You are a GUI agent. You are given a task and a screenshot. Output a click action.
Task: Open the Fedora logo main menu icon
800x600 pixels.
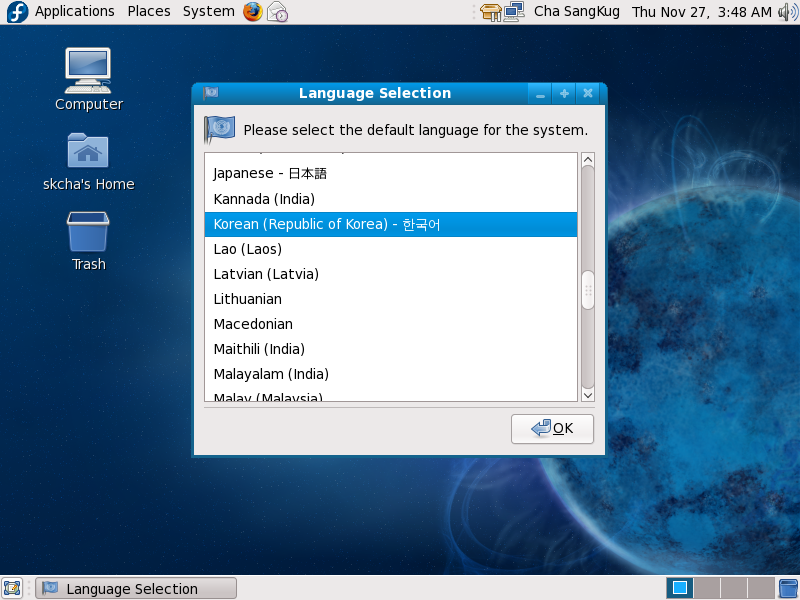click(x=17, y=12)
